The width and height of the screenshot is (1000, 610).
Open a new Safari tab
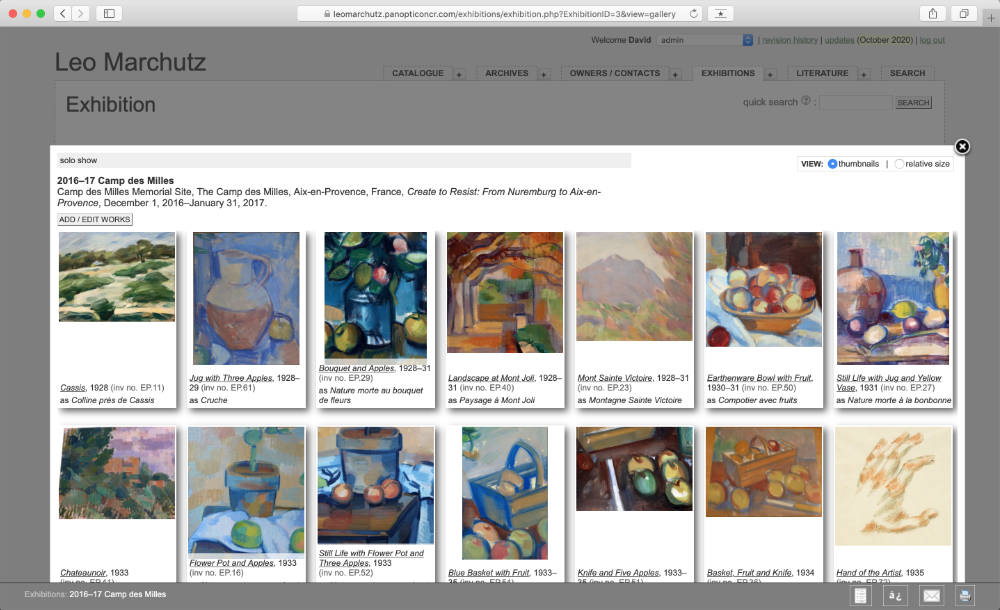(990, 18)
